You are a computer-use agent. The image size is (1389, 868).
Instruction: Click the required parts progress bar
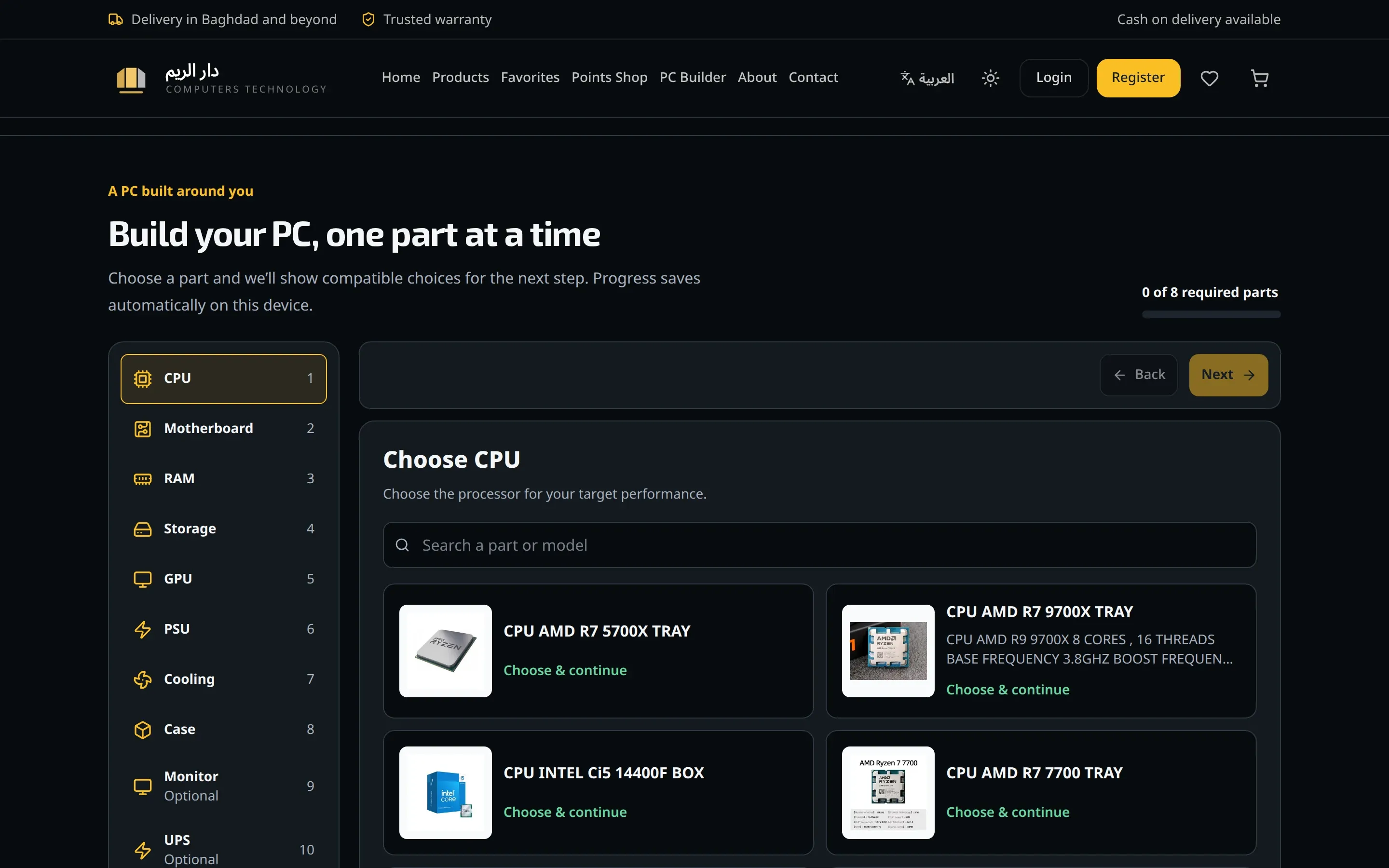pos(1211,314)
